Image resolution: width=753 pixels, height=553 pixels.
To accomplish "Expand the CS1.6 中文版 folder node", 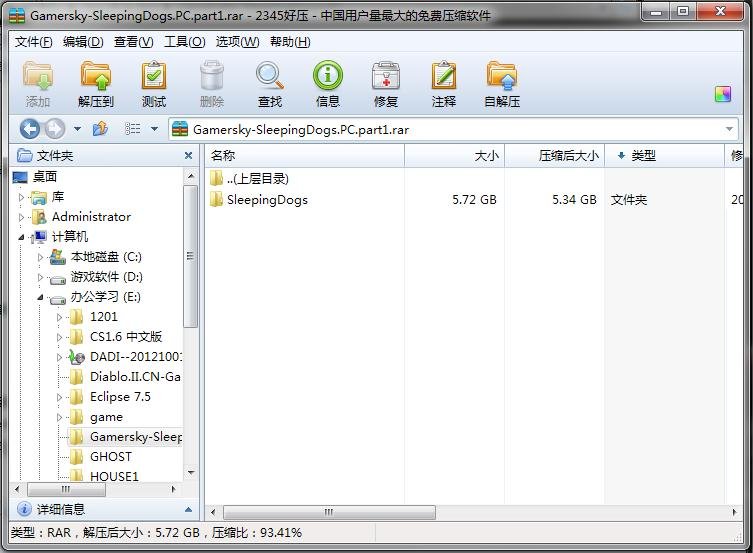I will (x=60, y=337).
